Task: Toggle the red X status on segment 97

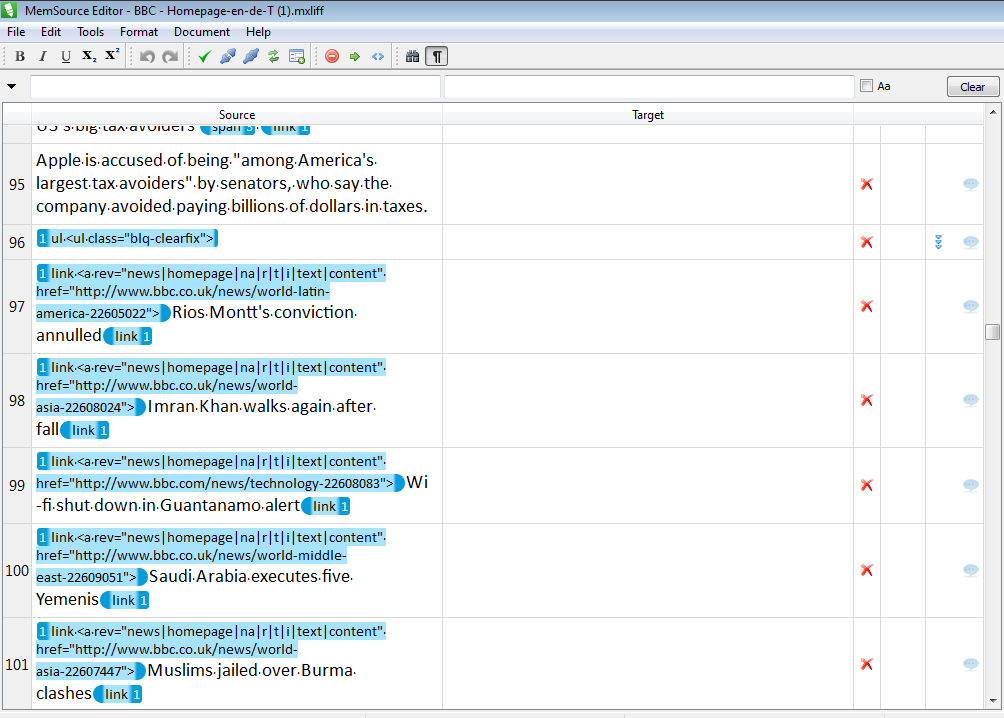Action: click(867, 306)
